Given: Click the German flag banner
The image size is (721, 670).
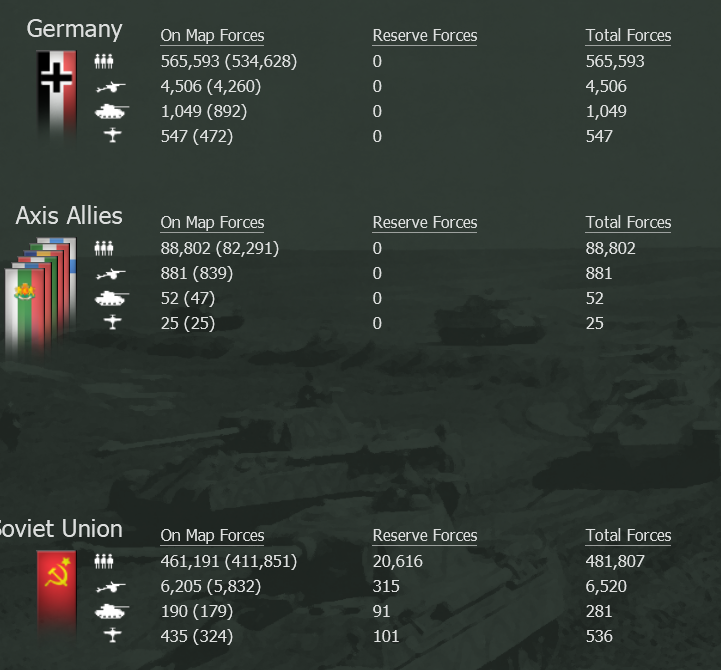Looking at the screenshot, I should click(57, 93).
